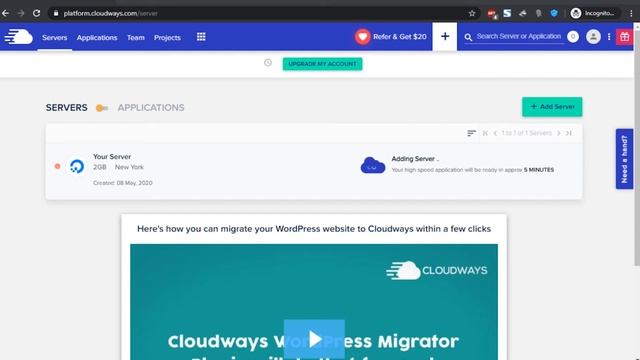Click the plus add button in navbar

click(x=445, y=36)
